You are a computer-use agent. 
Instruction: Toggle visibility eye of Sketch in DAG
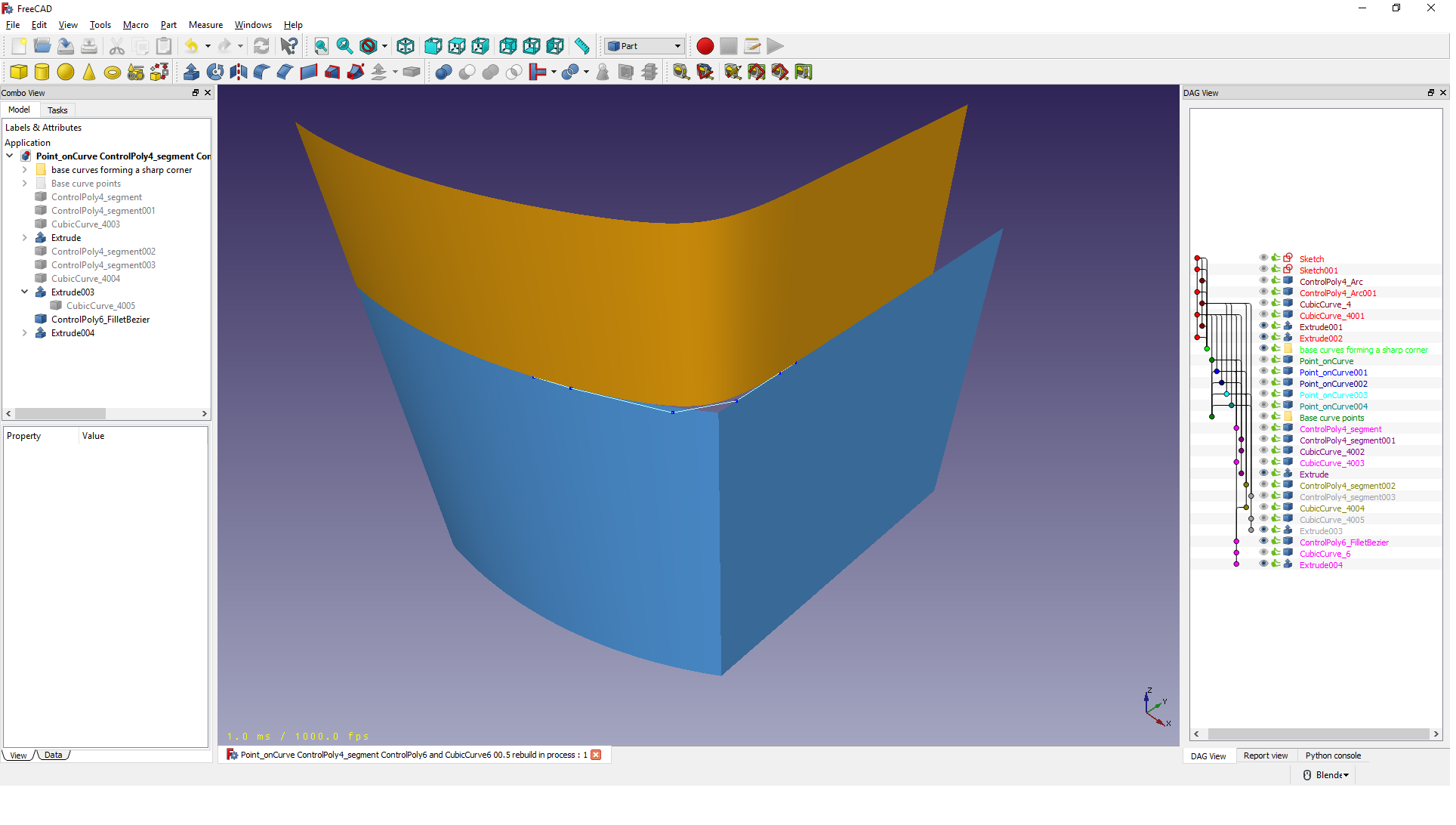(1263, 258)
